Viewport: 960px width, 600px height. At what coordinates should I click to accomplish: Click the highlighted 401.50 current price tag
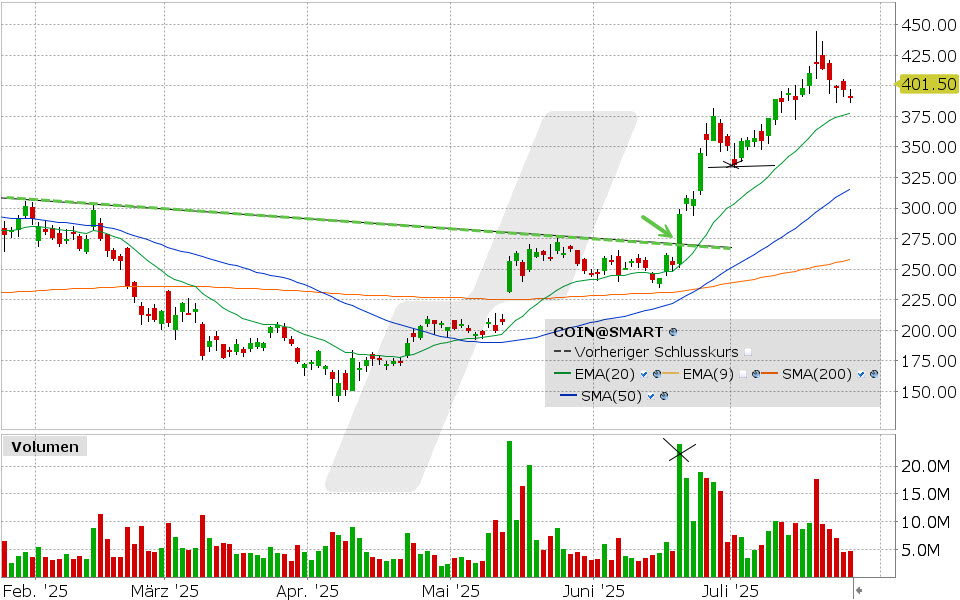[x=928, y=84]
